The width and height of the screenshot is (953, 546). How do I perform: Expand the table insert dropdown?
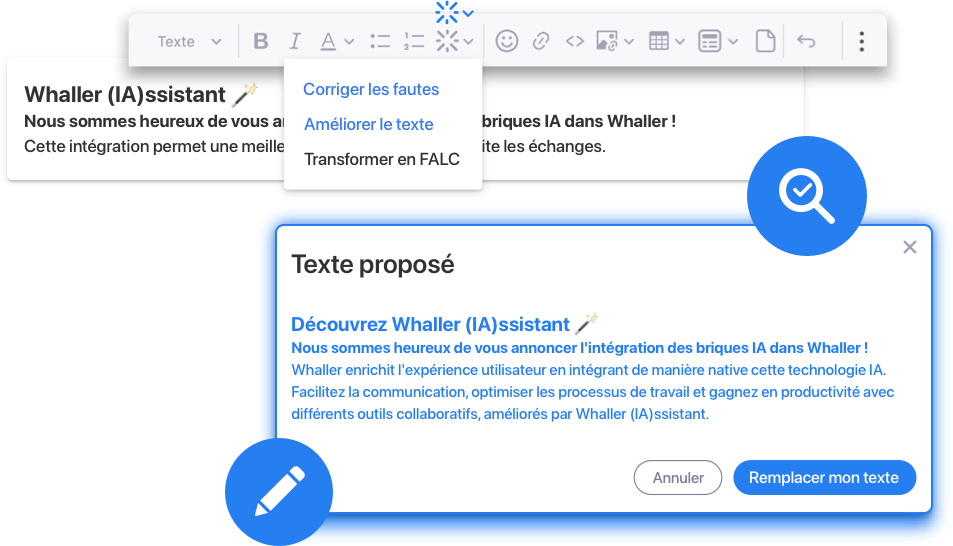pos(680,42)
